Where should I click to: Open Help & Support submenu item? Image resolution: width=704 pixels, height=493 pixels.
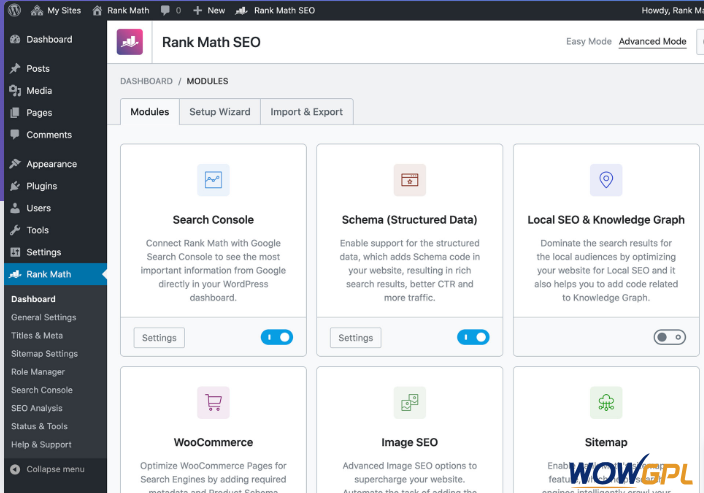click(x=41, y=445)
